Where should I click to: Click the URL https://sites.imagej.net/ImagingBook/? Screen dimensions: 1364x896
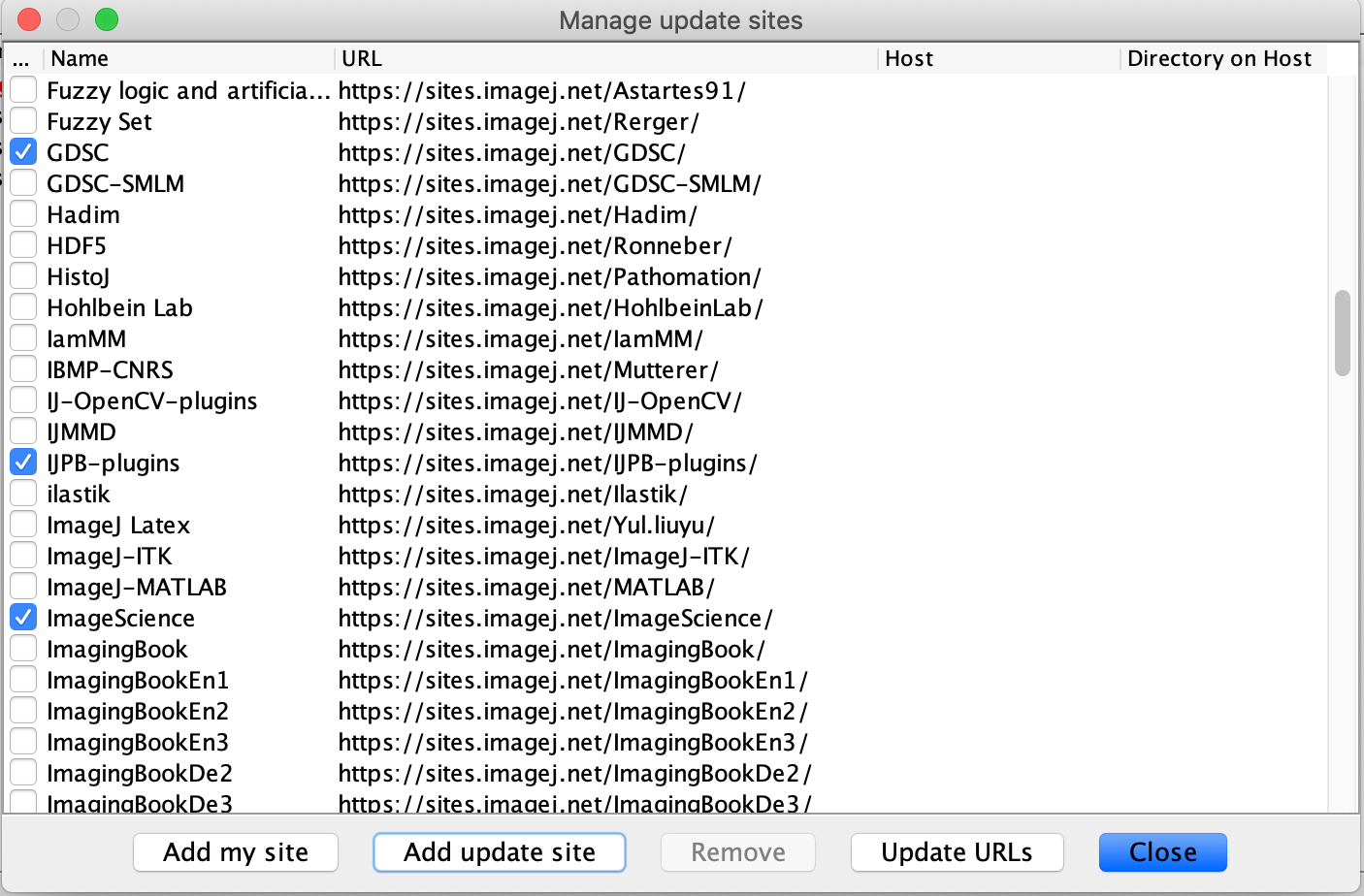pyautogui.click(x=552, y=649)
